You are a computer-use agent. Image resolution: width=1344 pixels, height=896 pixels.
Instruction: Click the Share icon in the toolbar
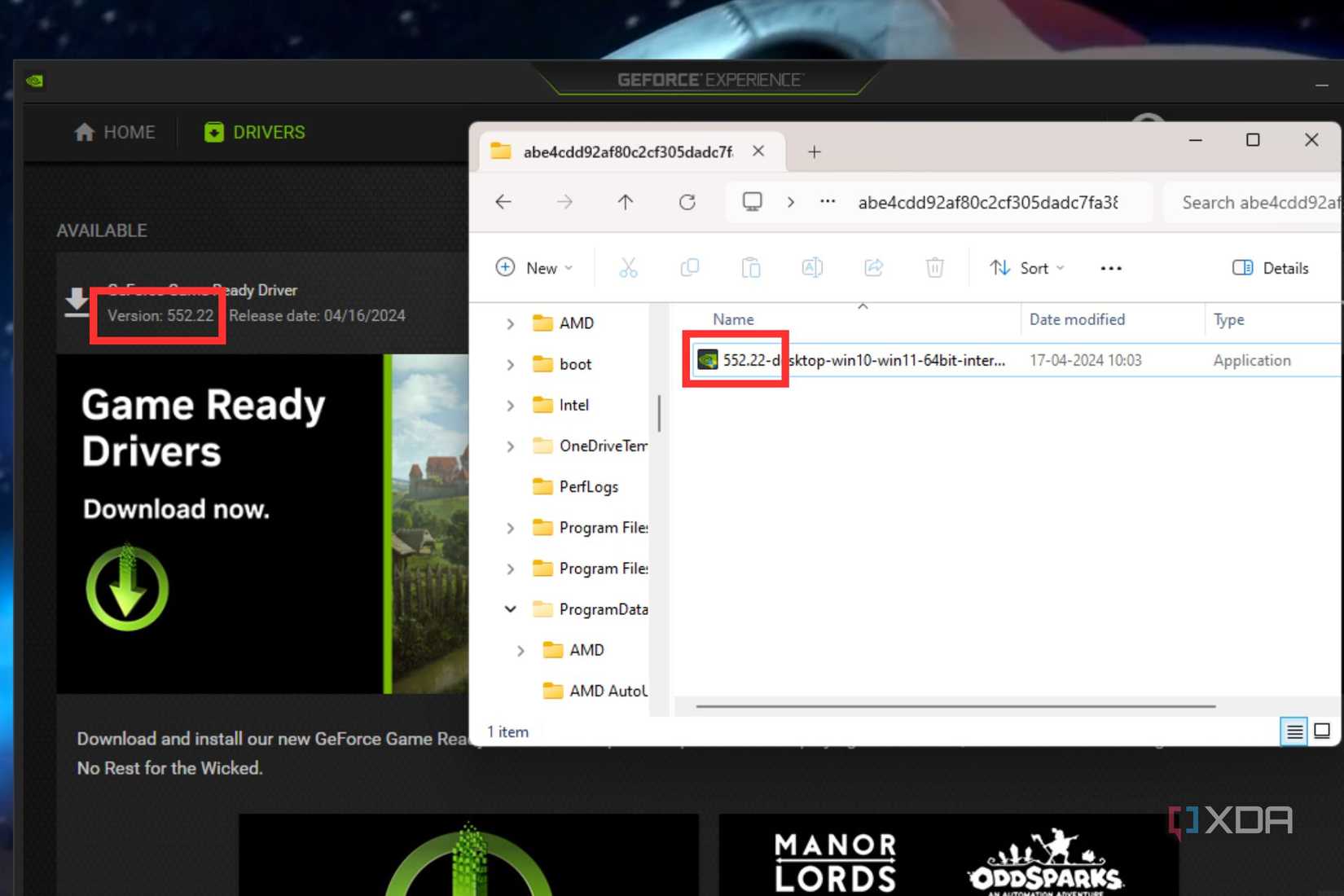point(872,267)
